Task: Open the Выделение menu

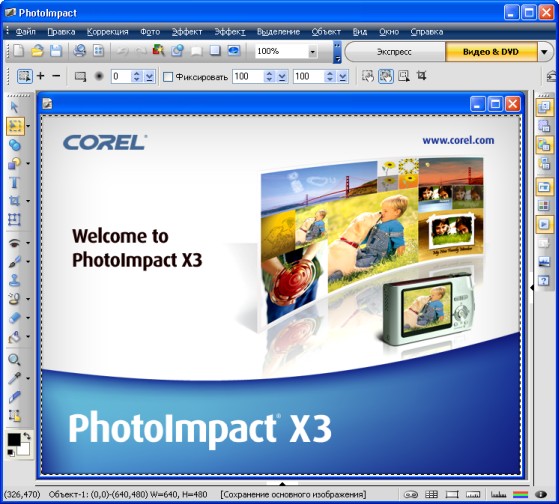Action: (278, 32)
